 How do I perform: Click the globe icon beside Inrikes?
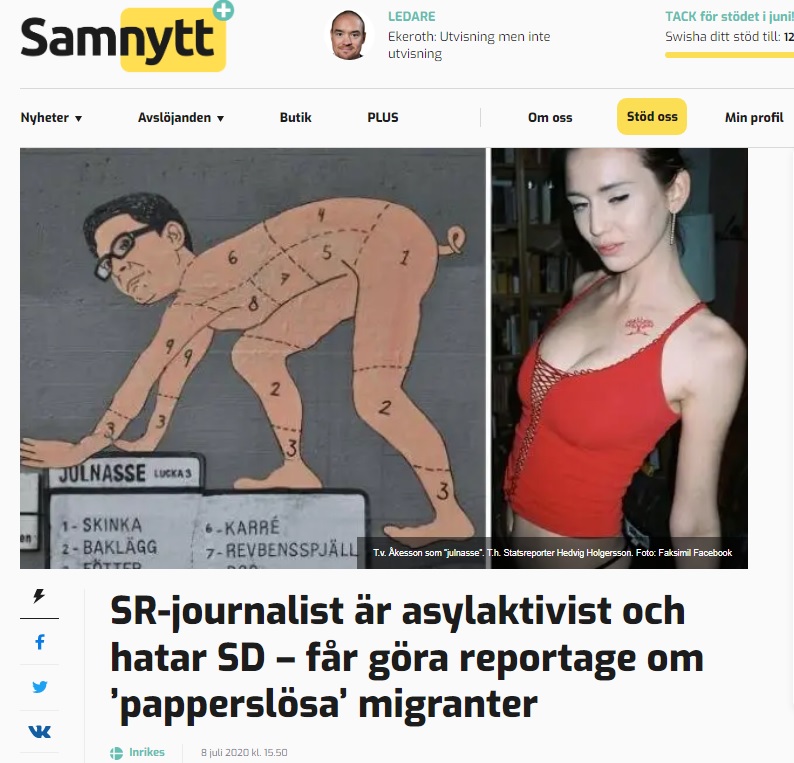pos(116,752)
